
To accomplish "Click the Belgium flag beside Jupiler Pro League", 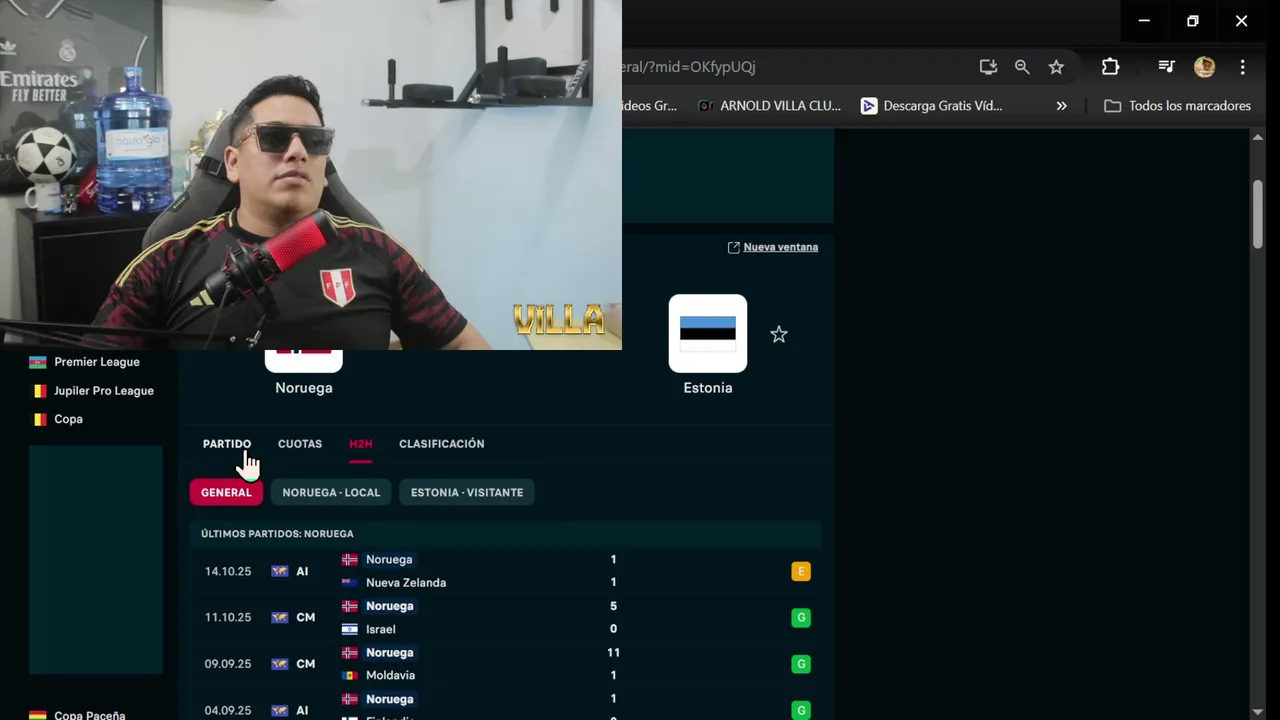I will pyautogui.click(x=38, y=391).
